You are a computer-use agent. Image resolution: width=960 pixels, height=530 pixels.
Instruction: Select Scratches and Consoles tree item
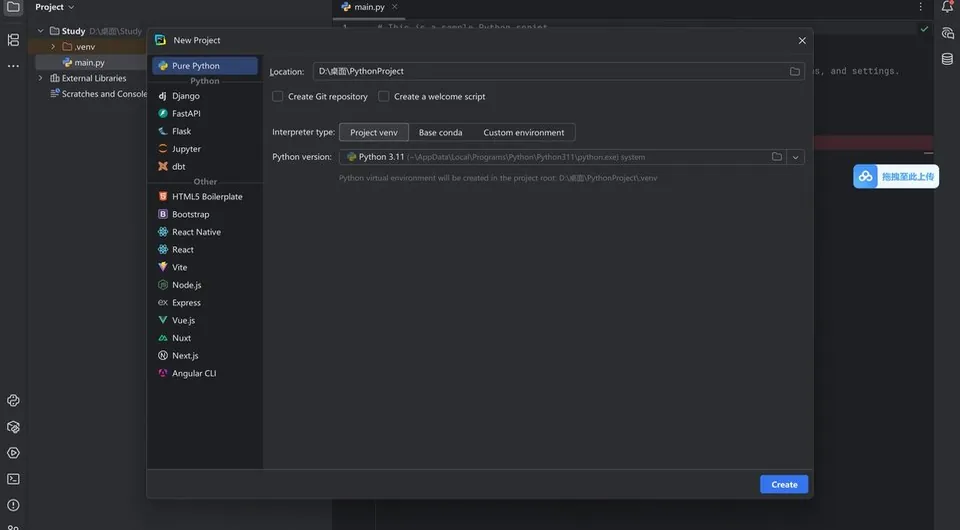(98, 94)
